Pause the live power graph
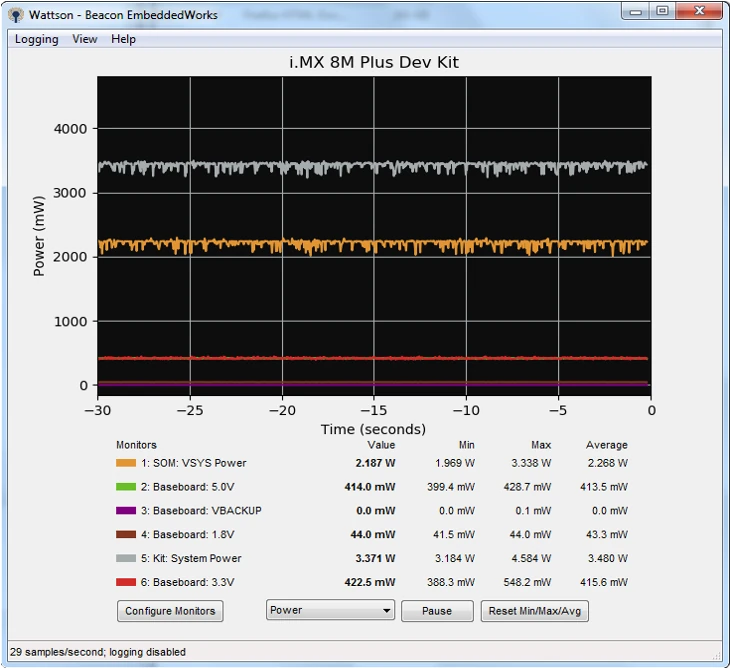The width and height of the screenshot is (730, 670). tap(437, 611)
